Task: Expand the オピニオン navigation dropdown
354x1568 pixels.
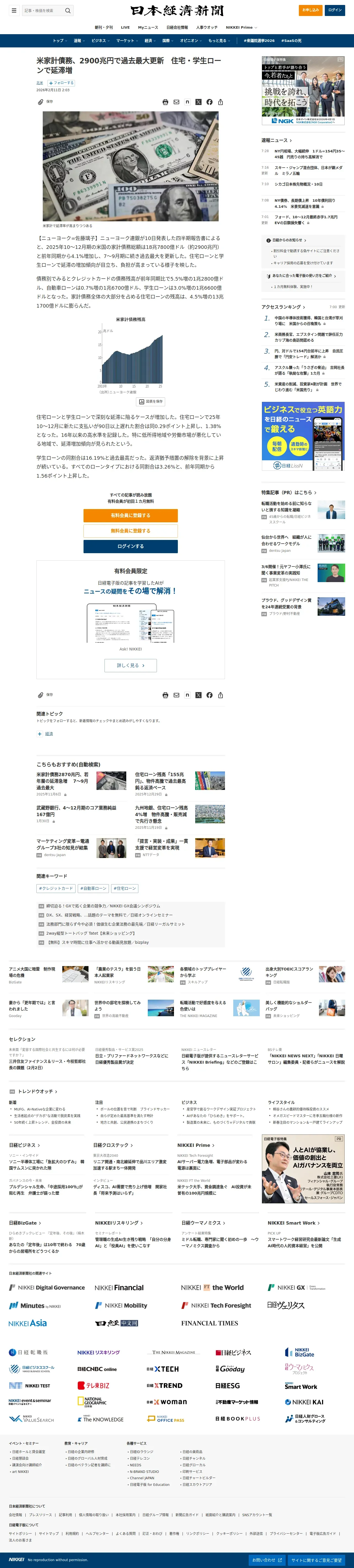Action: click(x=191, y=41)
